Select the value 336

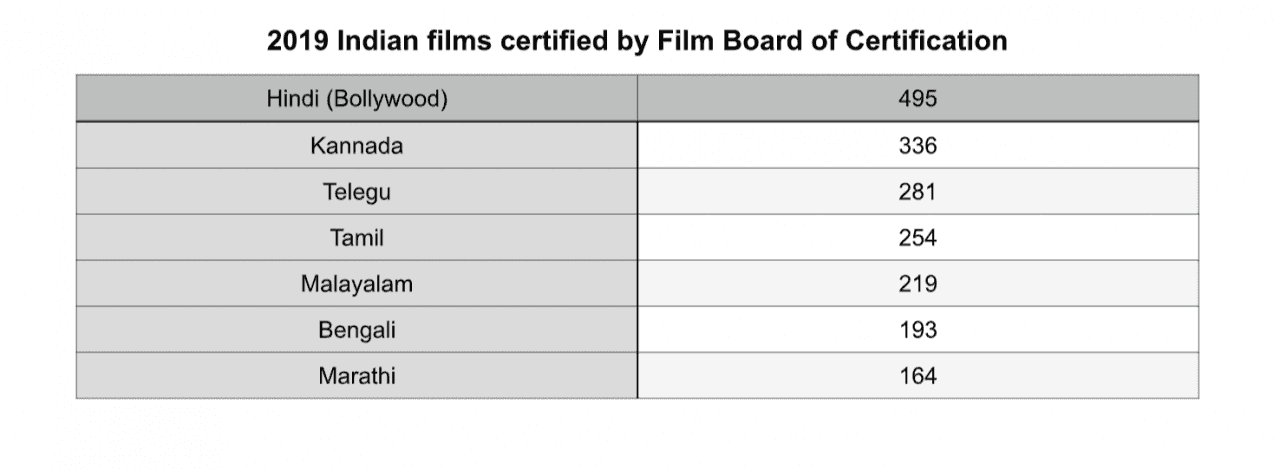918,146
